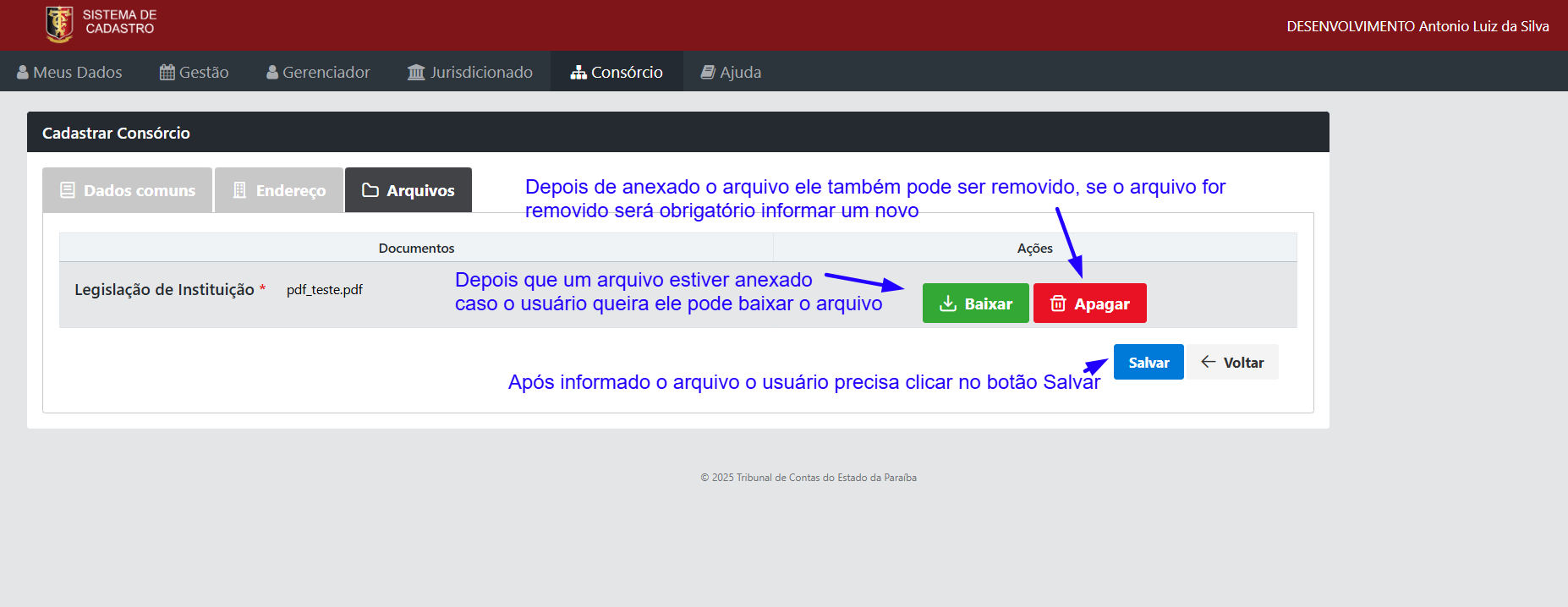Click the Ações column header
The height and width of the screenshot is (607, 1568).
tap(1035, 248)
